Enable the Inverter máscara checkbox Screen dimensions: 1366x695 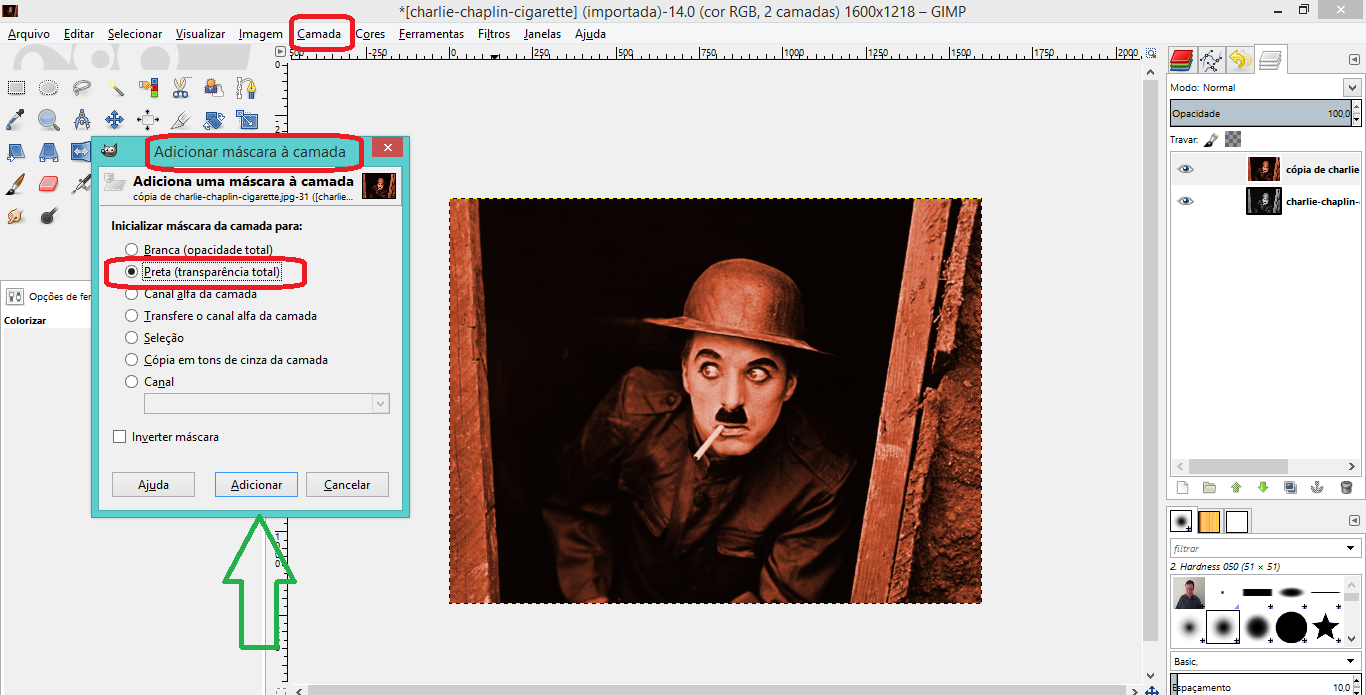[x=120, y=437]
